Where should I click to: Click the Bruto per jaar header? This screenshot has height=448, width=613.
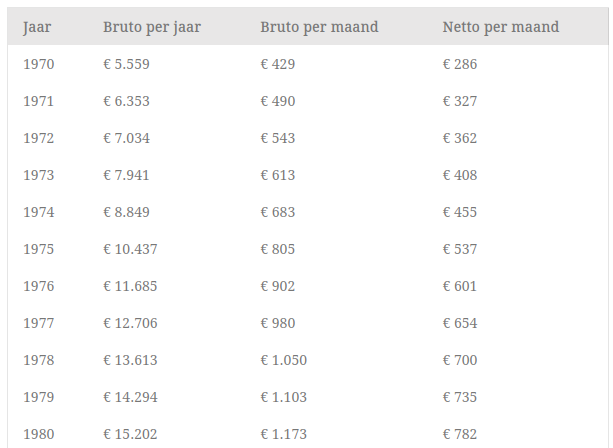[152, 27]
